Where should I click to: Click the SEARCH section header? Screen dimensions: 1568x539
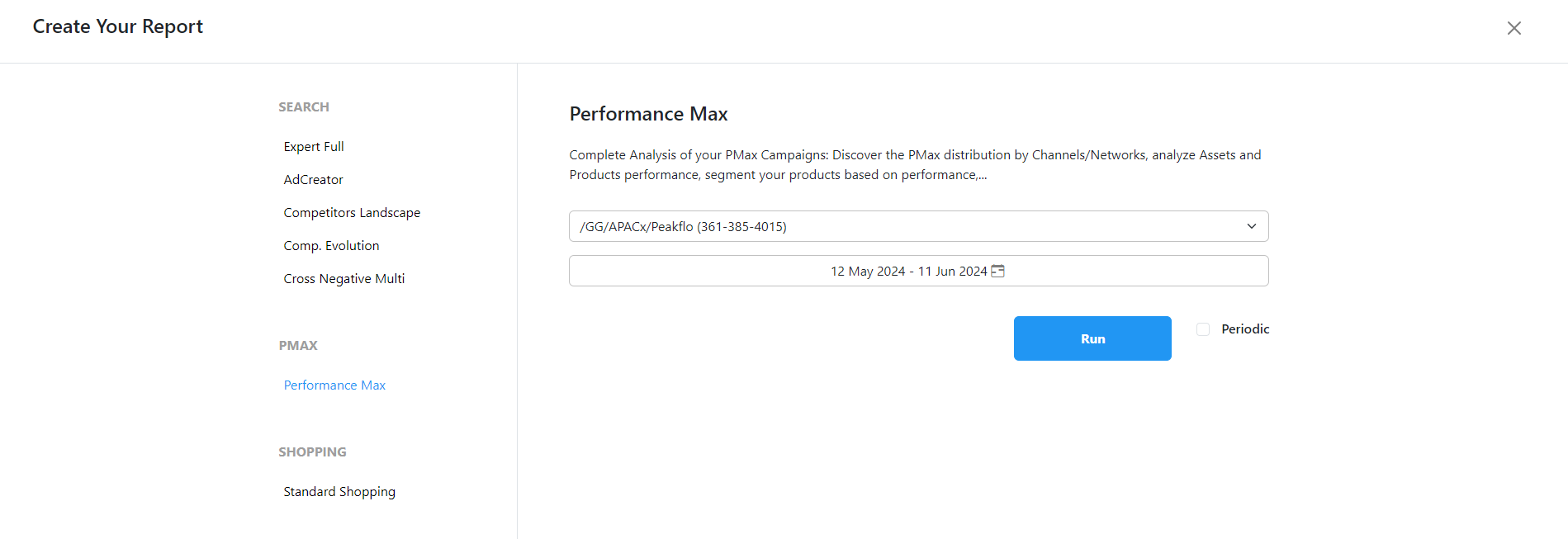[304, 106]
